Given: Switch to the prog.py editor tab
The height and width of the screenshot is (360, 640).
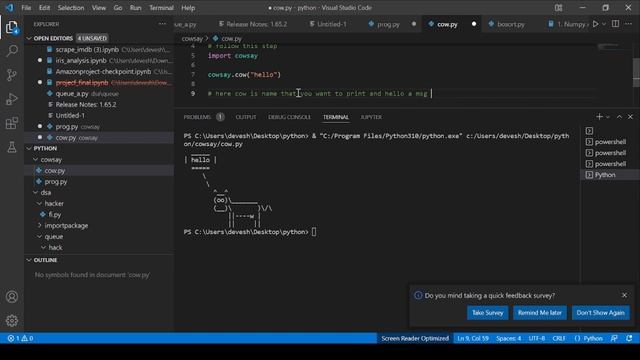Looking at the screenshot, I should (388, 24).
